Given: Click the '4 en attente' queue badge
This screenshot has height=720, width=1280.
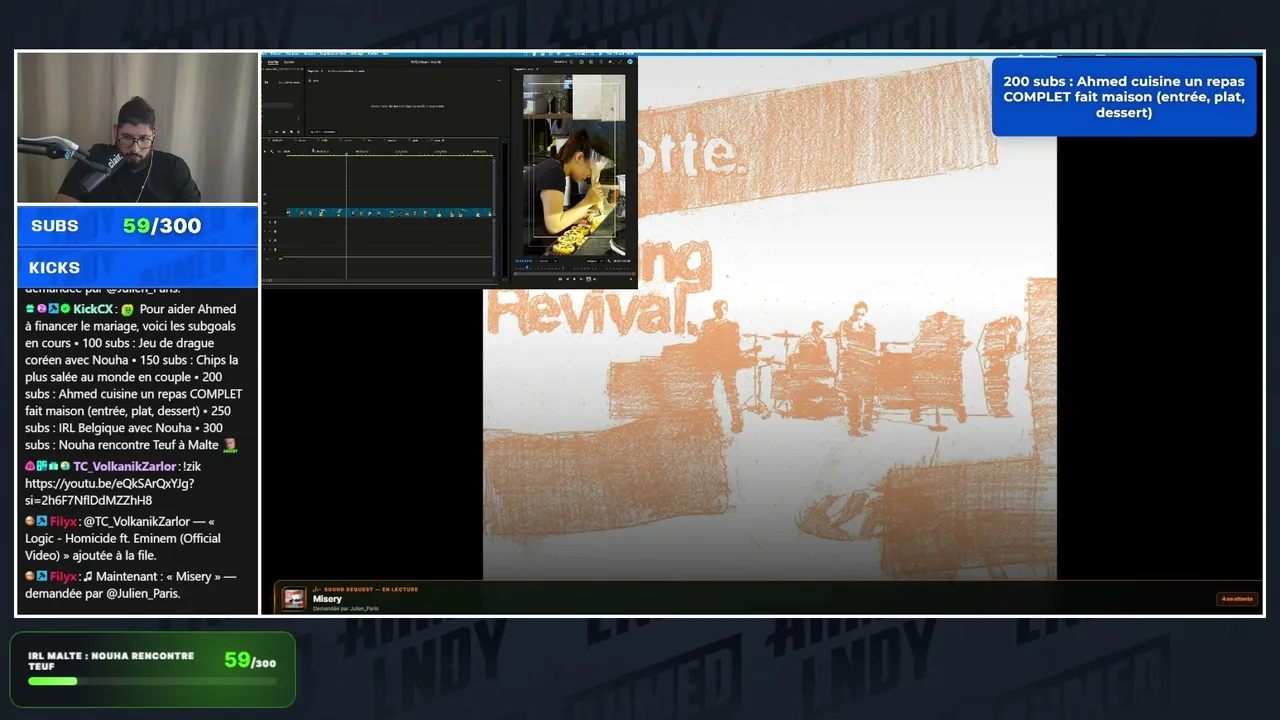Looking at the screenshot, I should pos(1237,599).
